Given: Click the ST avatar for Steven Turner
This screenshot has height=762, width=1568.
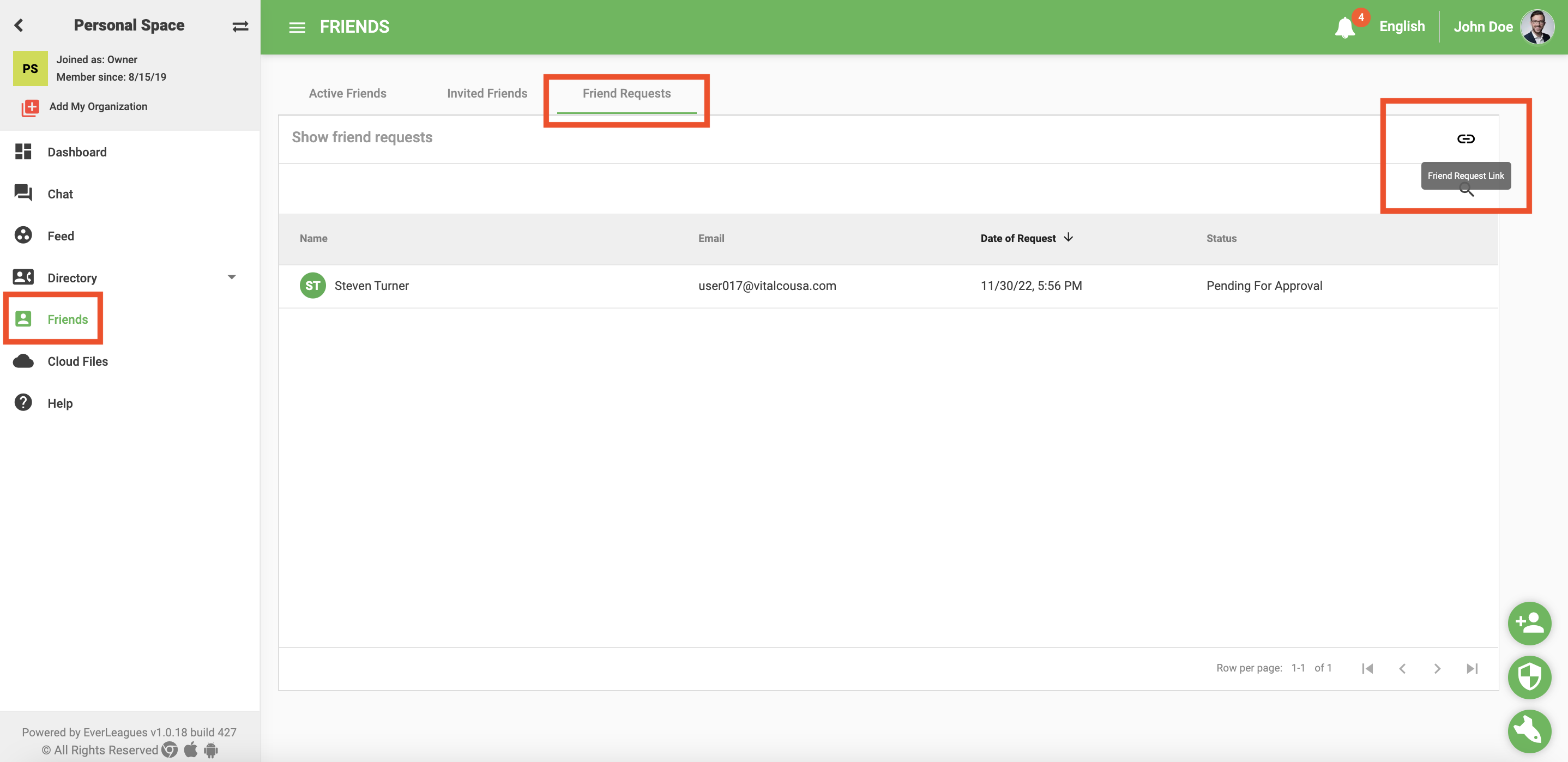Looking at the screenshot, I should pyautogui.click(x=312, y=286).
